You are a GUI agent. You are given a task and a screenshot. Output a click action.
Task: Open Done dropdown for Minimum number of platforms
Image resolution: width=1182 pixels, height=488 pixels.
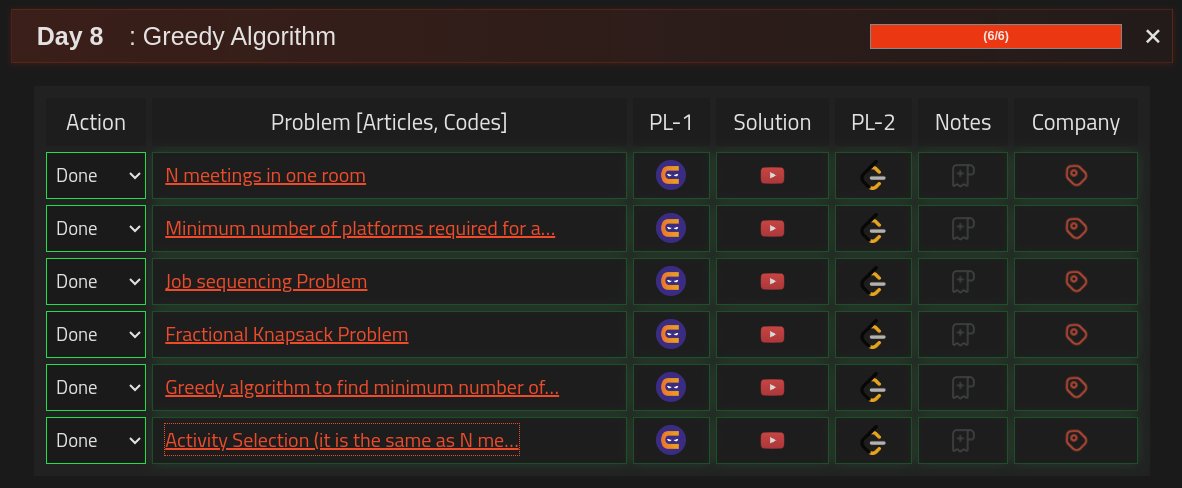(96, 228)
